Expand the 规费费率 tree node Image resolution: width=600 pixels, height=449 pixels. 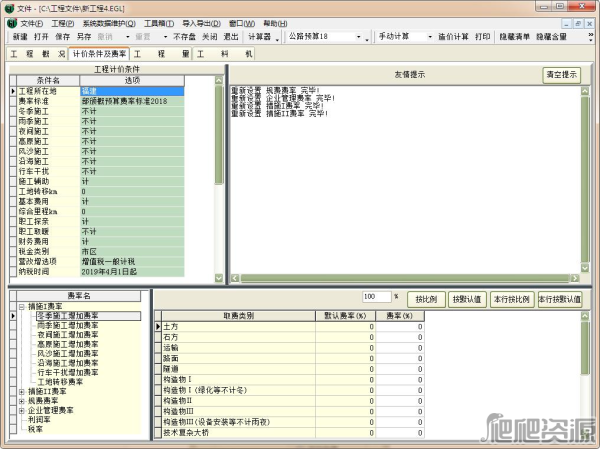[x=22, y=400]
